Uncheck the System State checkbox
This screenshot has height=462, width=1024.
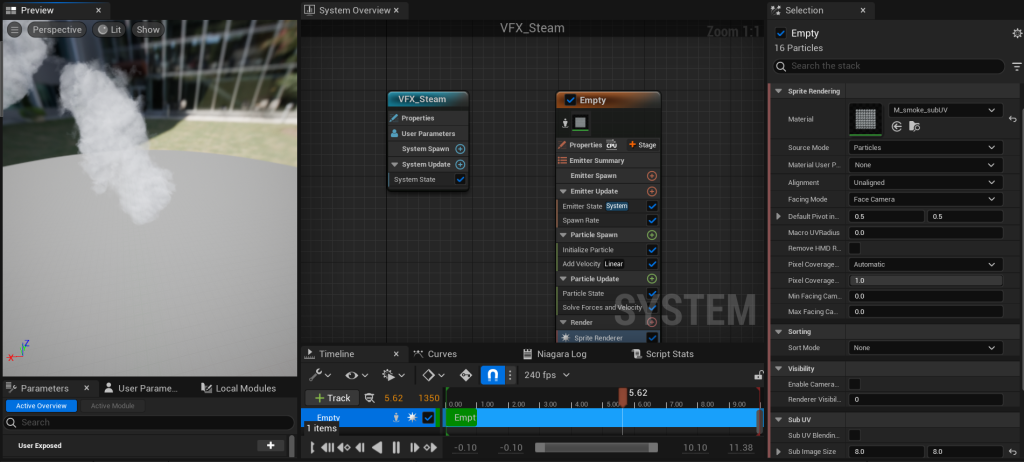coord(460,180)
